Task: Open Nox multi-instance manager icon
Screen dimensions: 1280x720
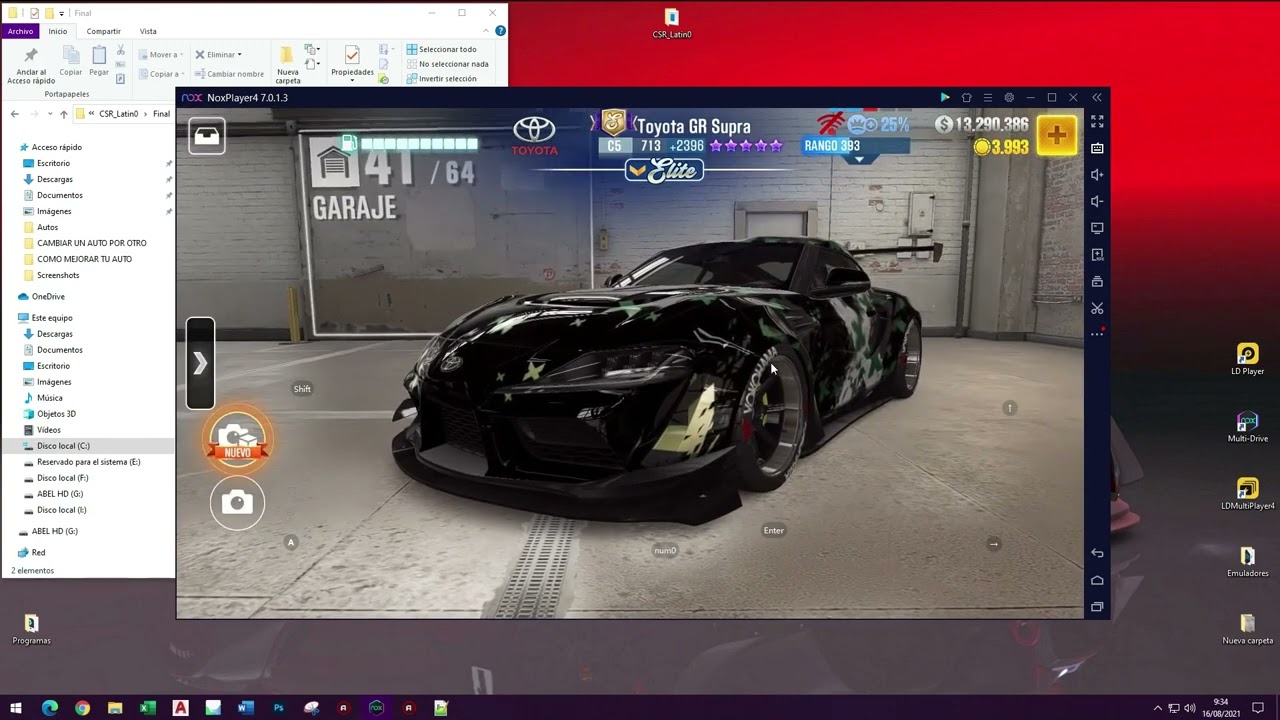Action: [x=1097, y=281]
